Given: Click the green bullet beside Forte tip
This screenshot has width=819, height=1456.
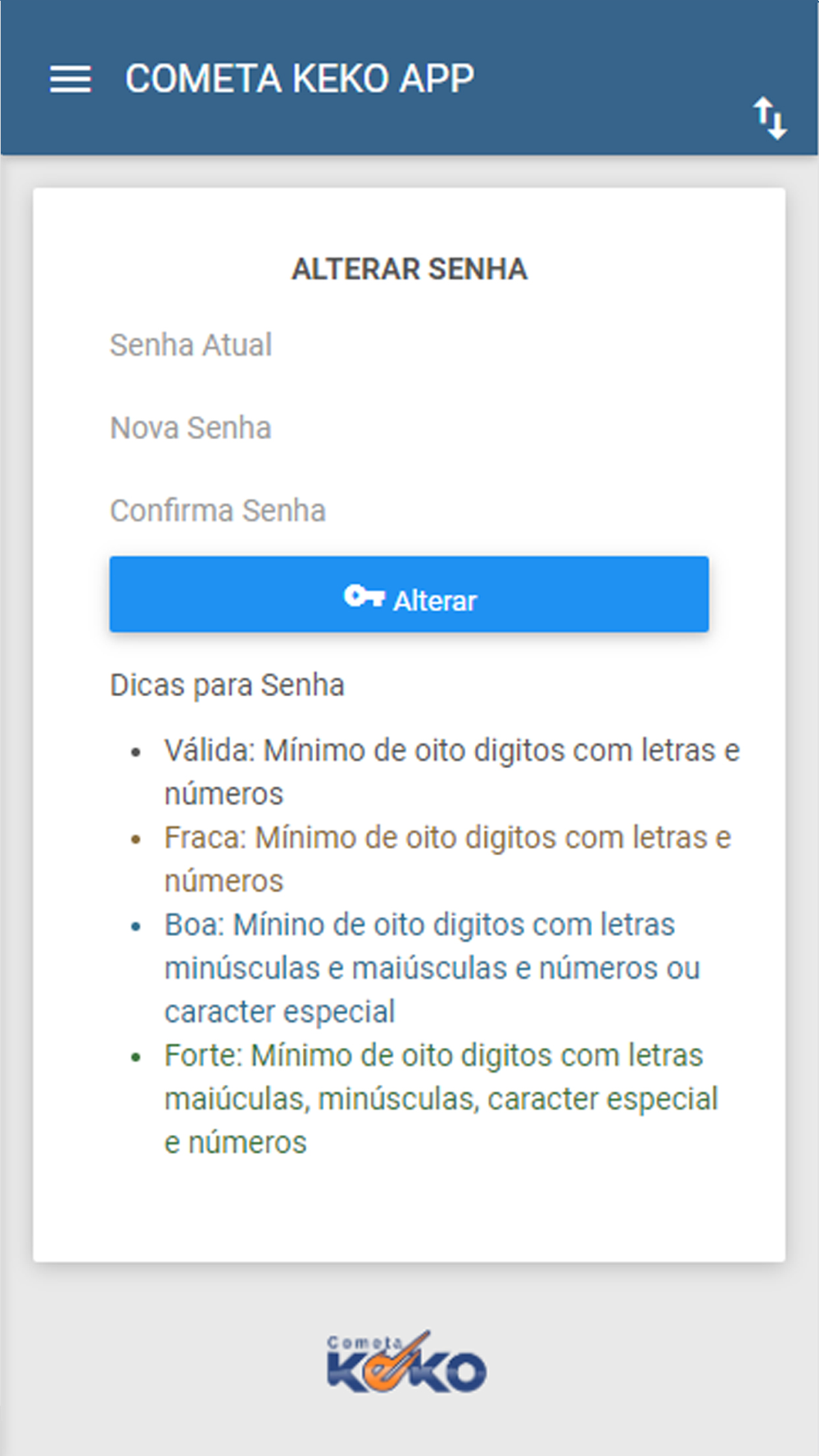Looking at the screenshot, I should coord(136,1056).
